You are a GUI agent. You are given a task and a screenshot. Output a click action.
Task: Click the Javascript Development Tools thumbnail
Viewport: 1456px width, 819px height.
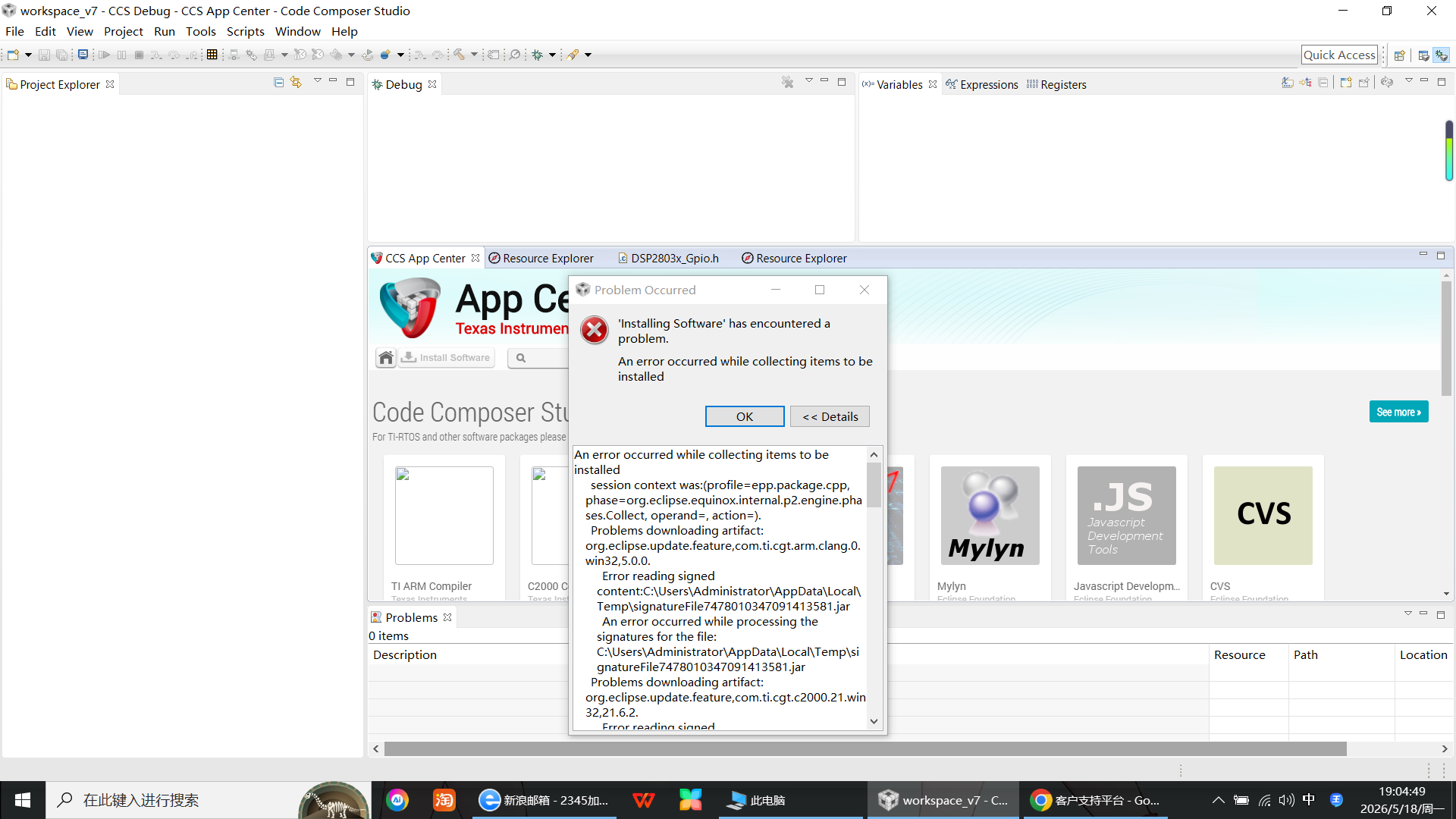point(1127,516)
